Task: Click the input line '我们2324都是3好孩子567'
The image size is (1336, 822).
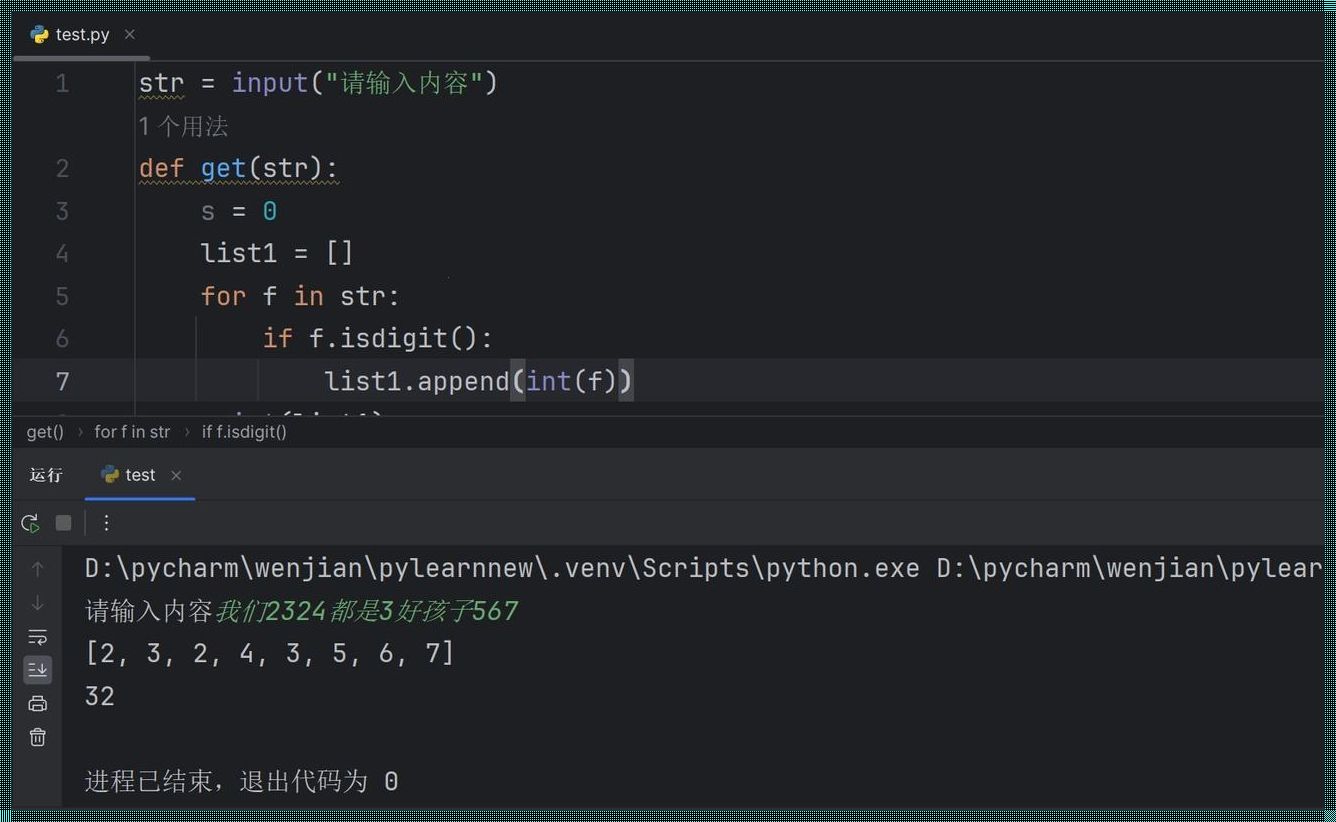Action: tap(367, 610)
